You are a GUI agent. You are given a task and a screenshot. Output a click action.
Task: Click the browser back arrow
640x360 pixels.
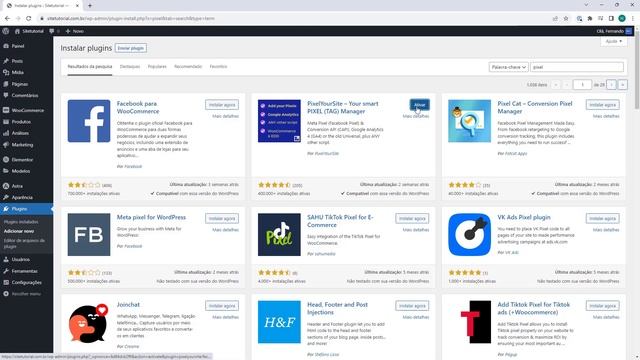coord(7,18)
